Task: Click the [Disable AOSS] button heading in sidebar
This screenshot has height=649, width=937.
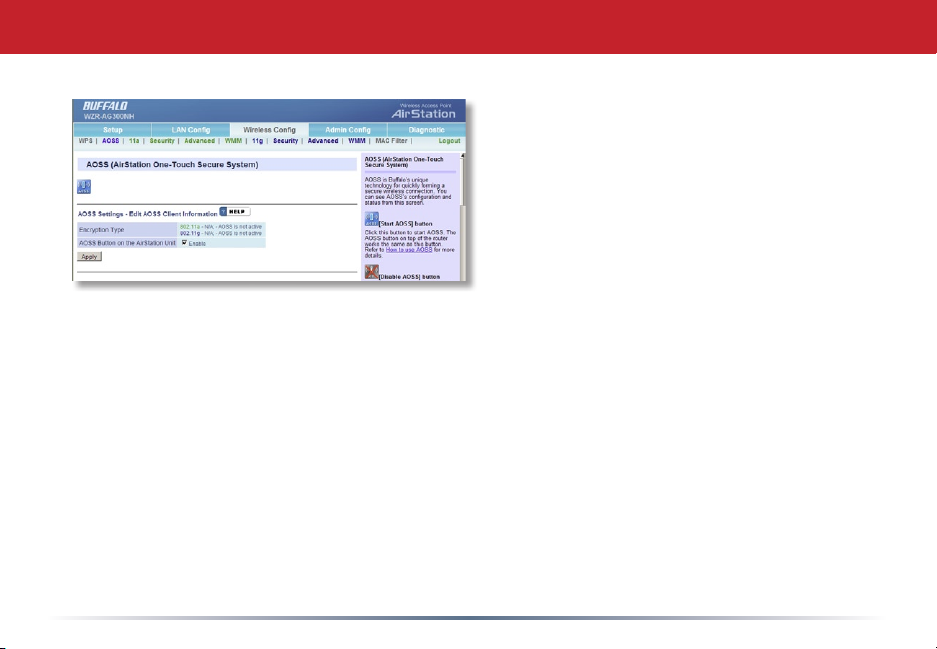Action: 409,277
